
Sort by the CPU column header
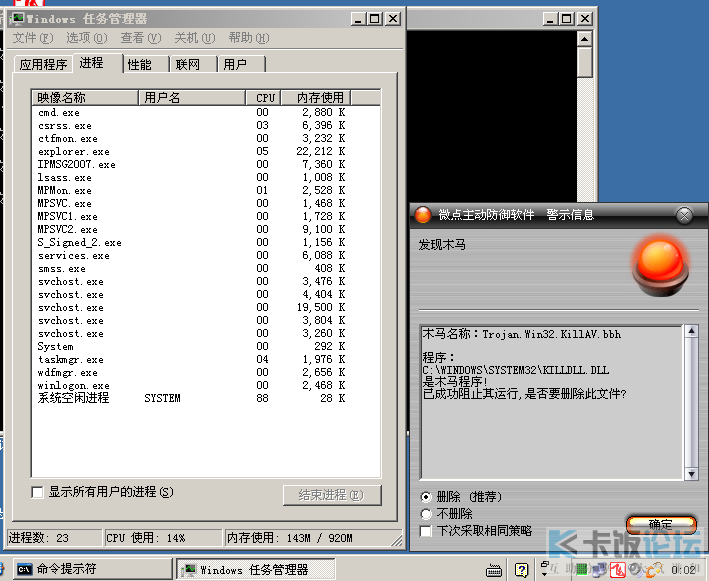pyautogui.click(x=264, y=98)
